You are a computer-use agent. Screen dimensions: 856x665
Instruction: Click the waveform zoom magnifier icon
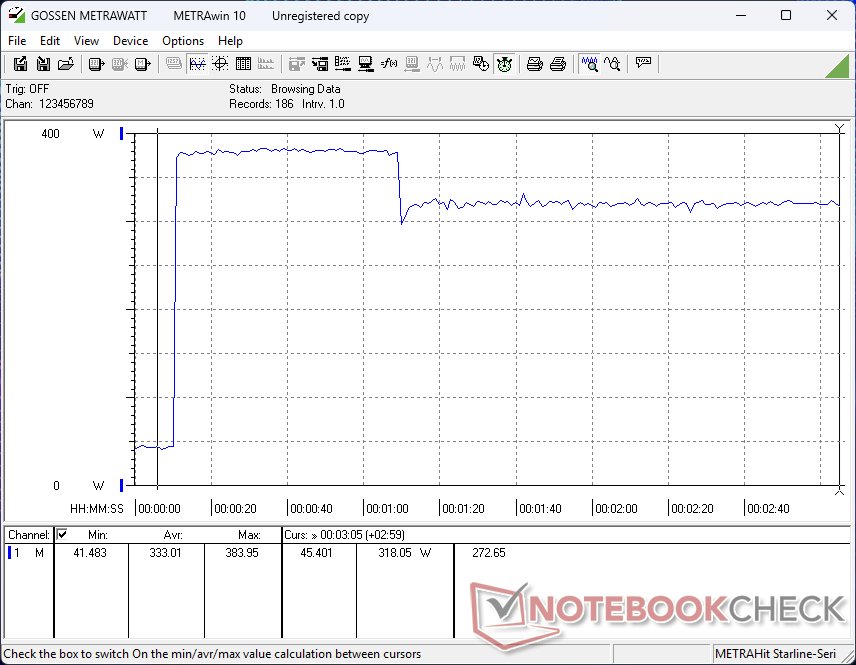590,64
